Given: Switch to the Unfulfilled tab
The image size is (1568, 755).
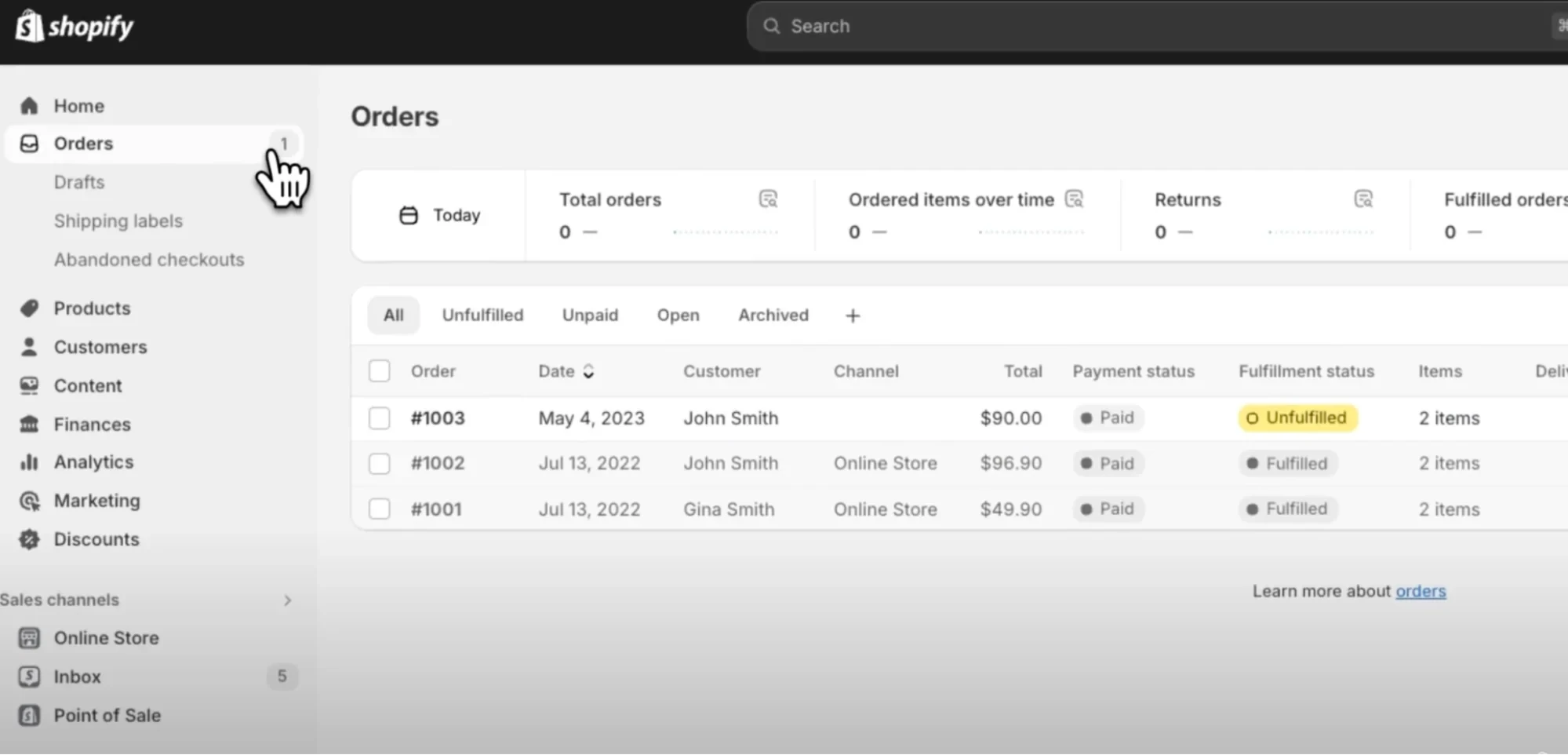Looking at the screenshot, I should pos(482,315).
